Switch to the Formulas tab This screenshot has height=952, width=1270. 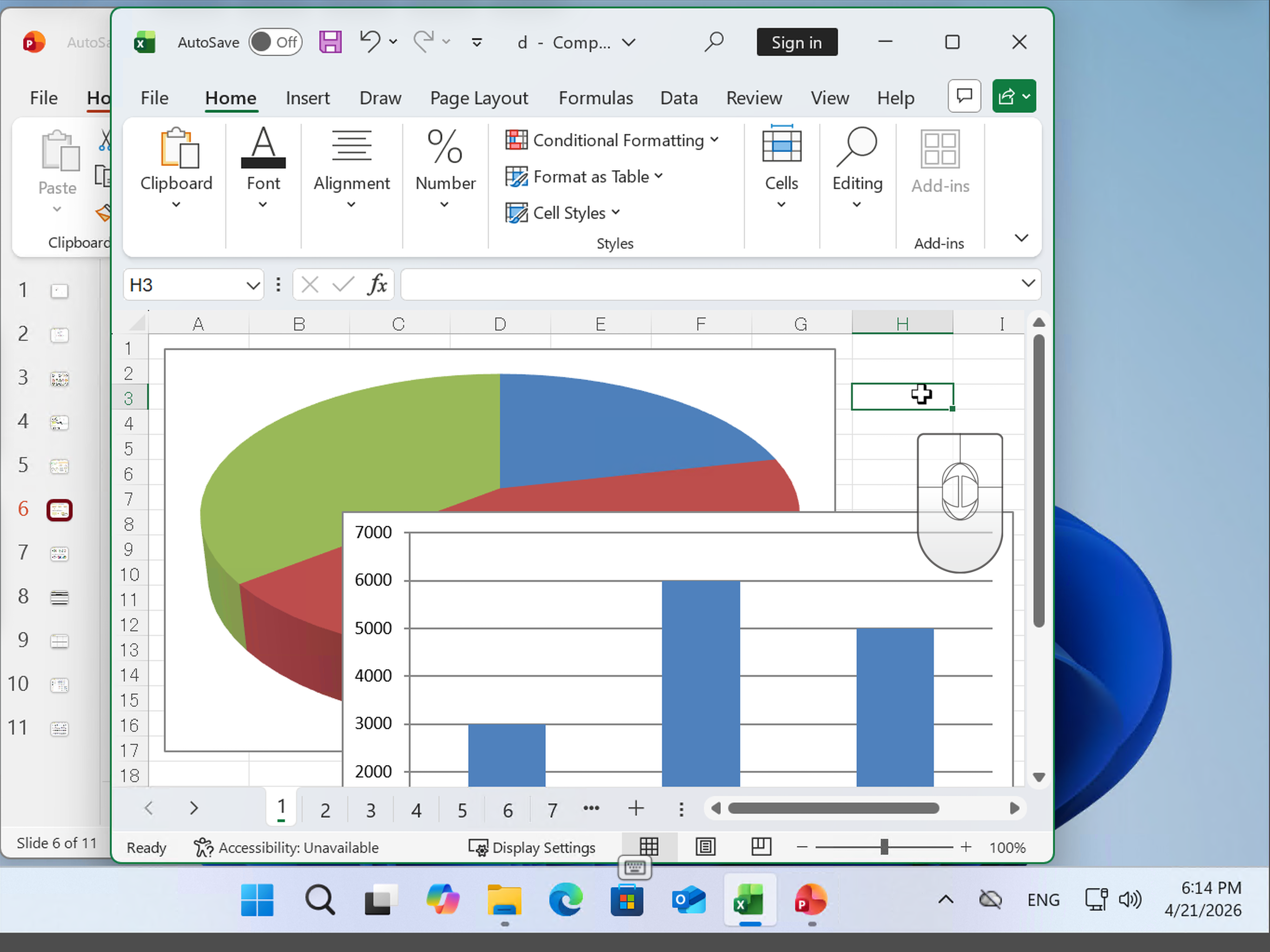coord(596,98)
